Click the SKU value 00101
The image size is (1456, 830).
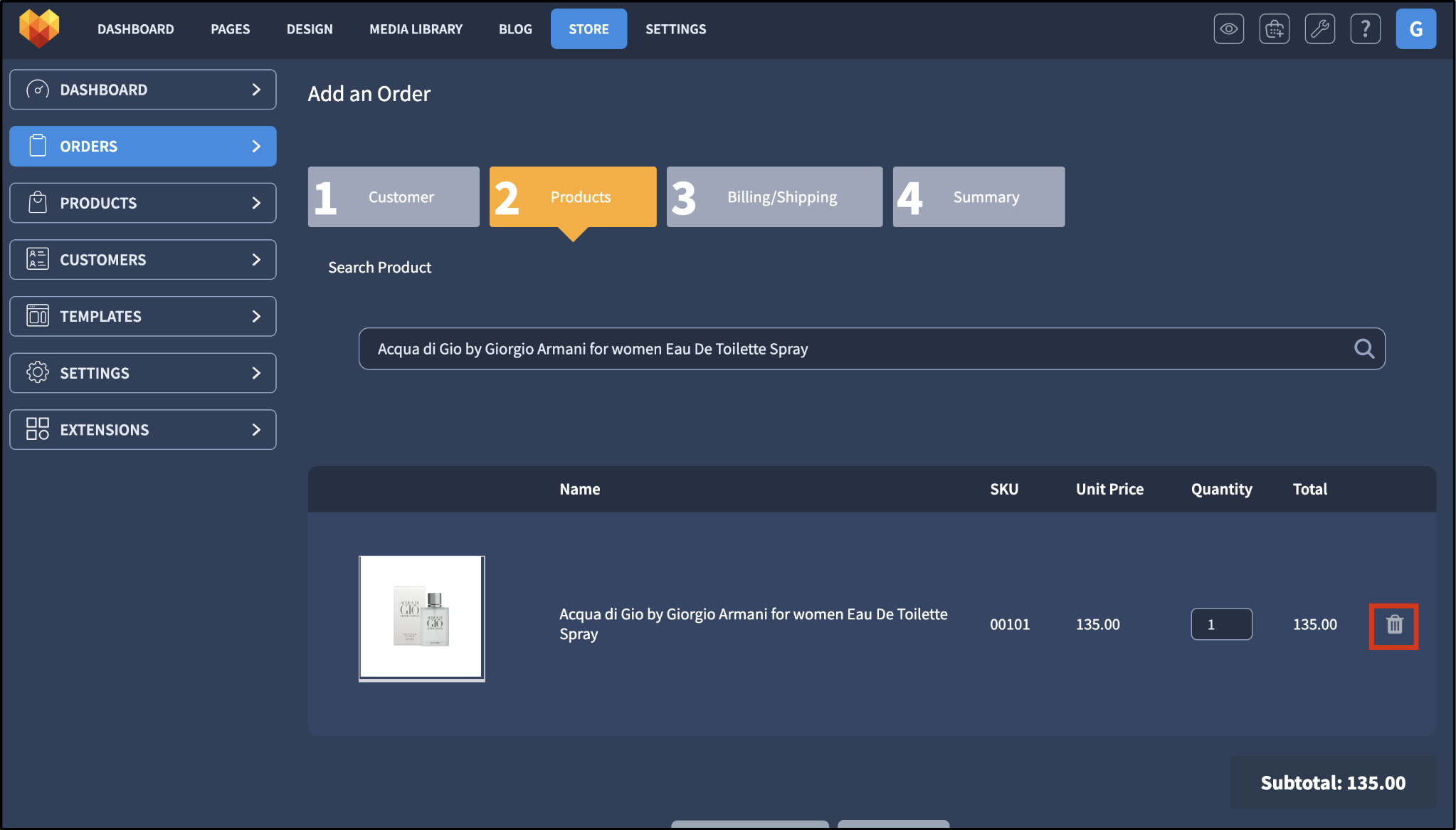[x=1010, y=624]
